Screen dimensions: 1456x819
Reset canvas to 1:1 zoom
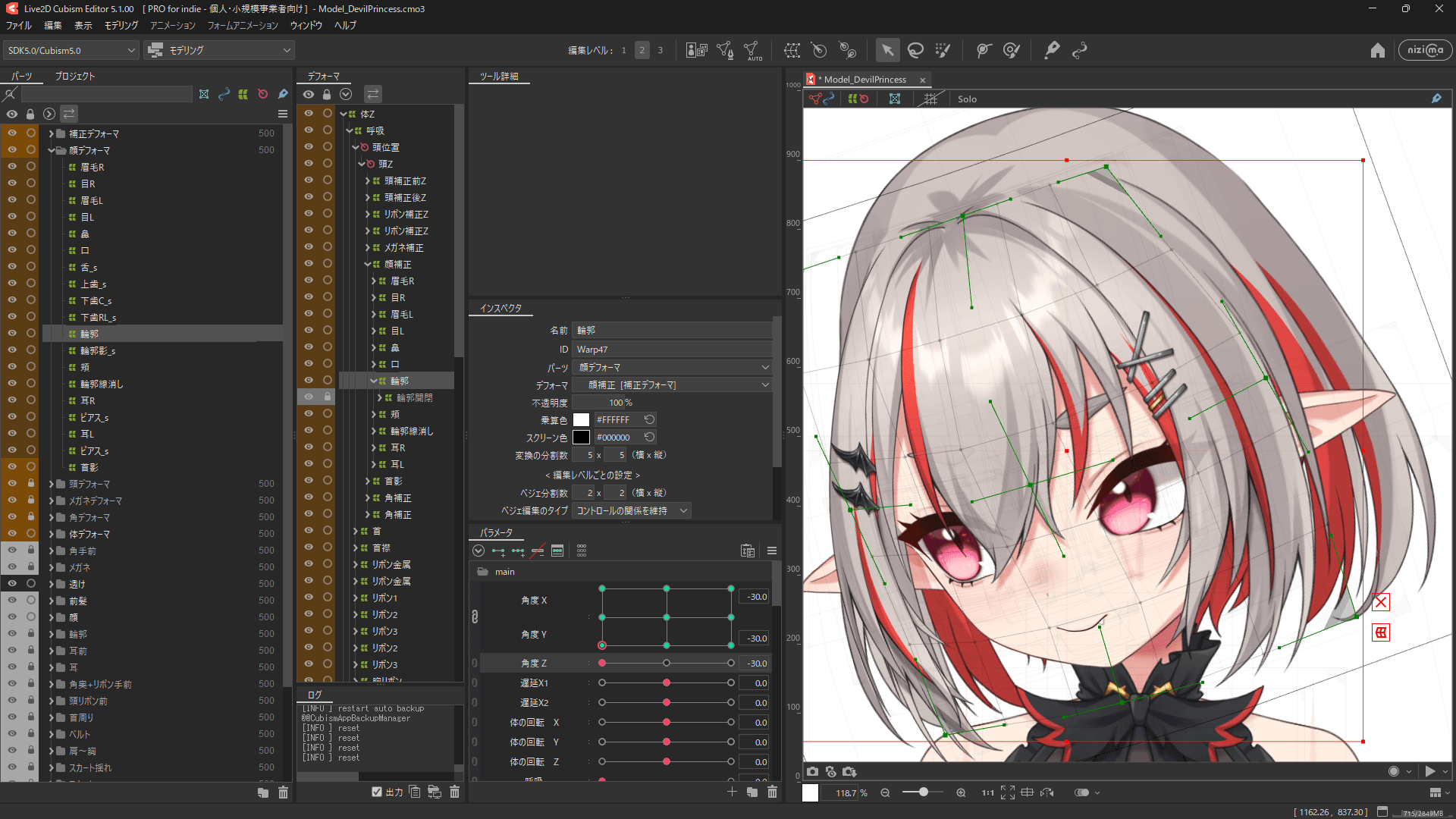pyautogui.click(x=987, y=792)
